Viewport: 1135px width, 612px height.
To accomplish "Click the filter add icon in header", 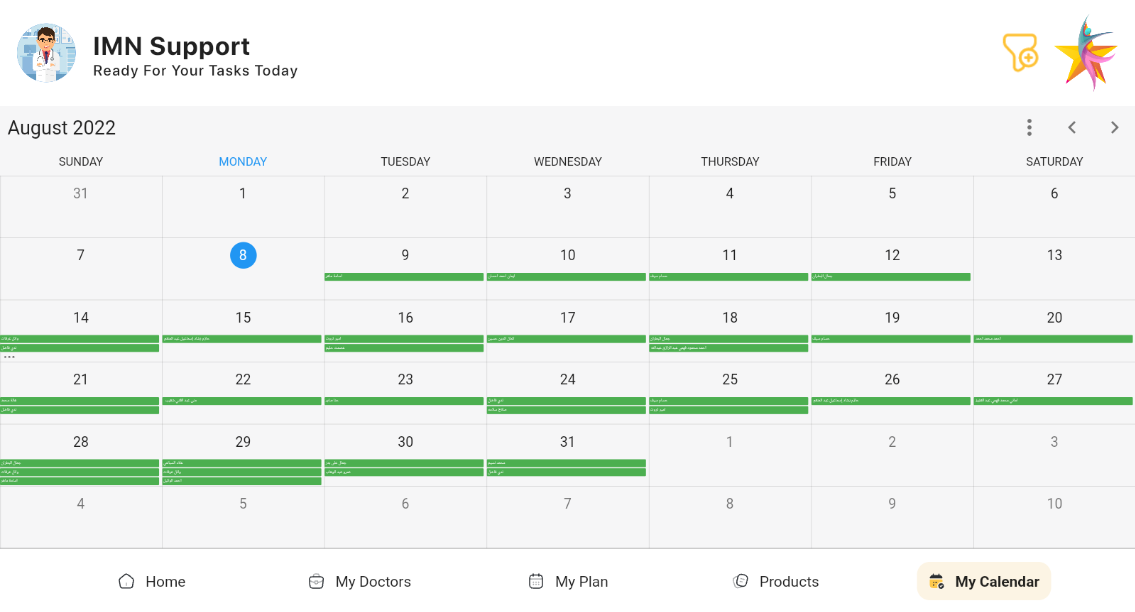I will point(1020,52).
